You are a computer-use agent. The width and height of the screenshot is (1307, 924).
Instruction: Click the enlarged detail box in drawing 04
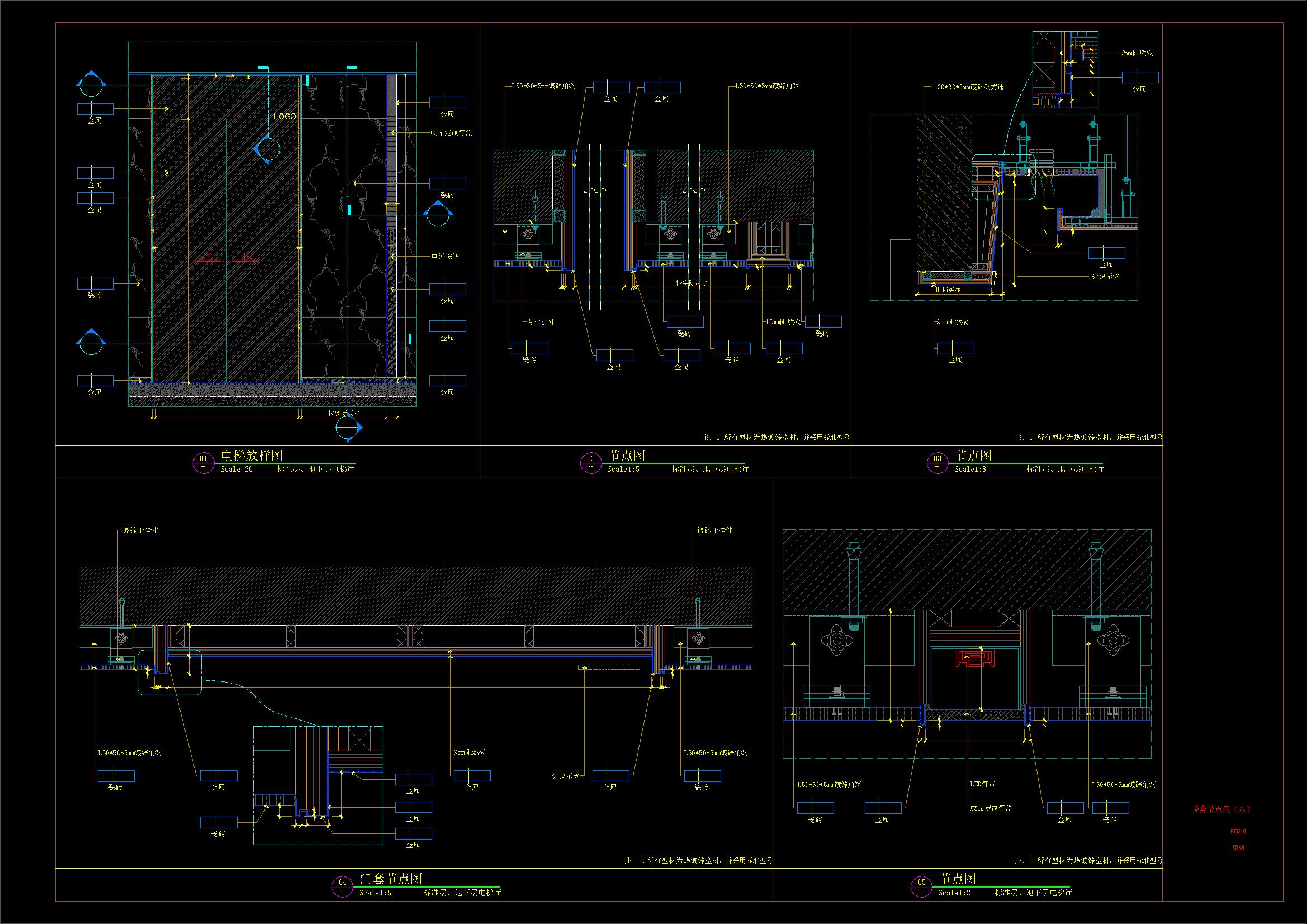[318, 786]
